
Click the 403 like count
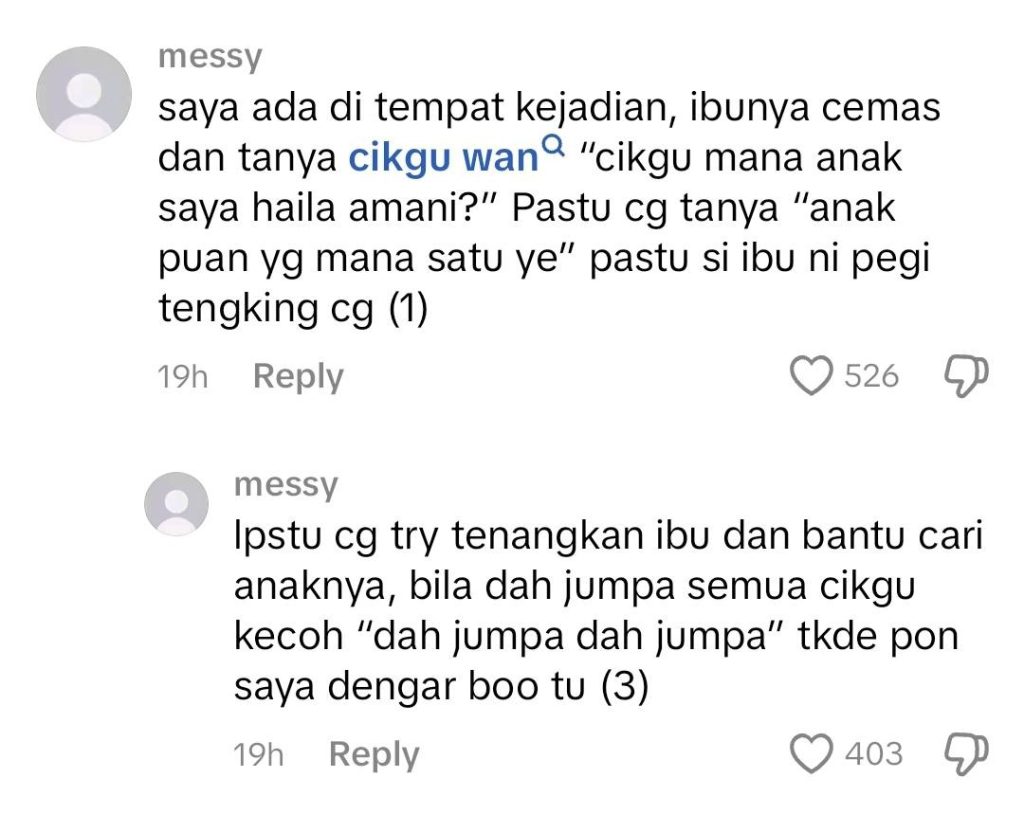click(x=874, y=753)
